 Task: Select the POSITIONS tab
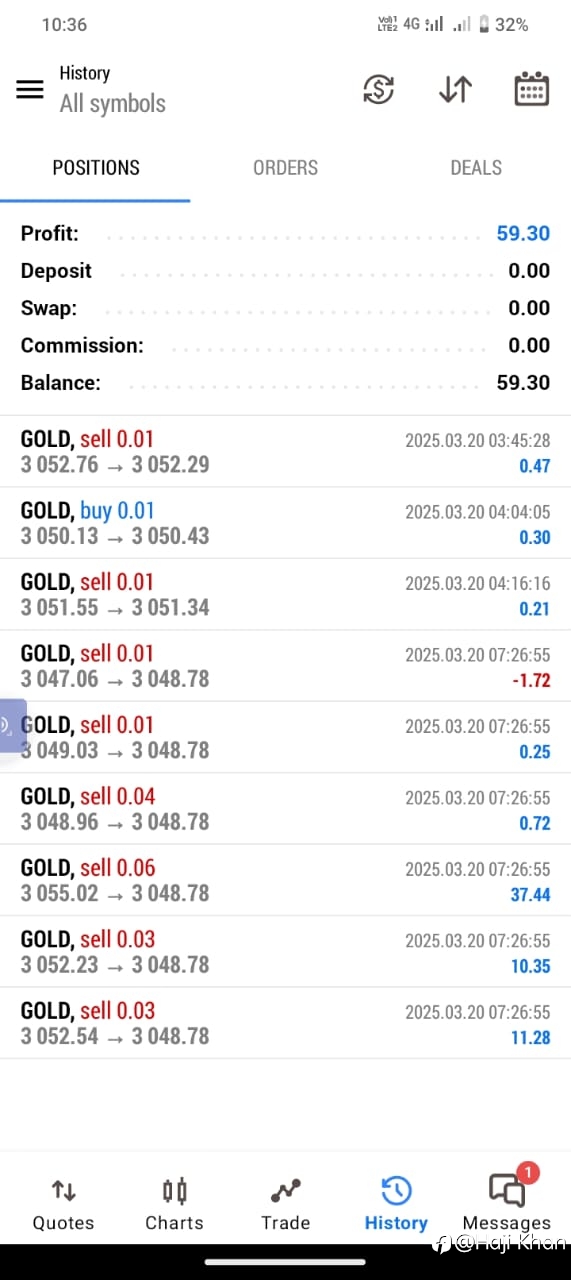[96, 168]
